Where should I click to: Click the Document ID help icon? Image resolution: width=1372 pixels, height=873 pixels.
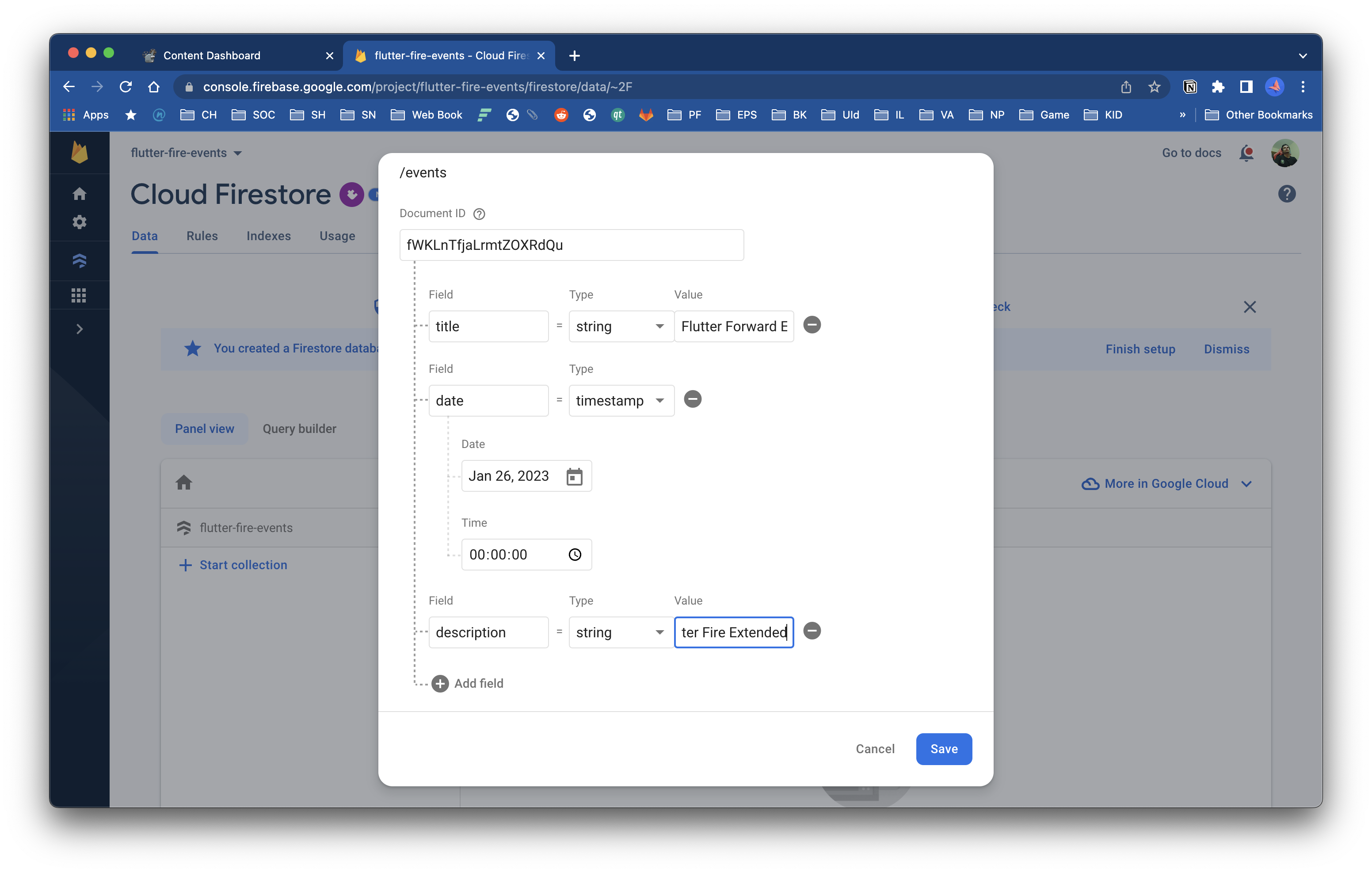[x=479, y=214]
